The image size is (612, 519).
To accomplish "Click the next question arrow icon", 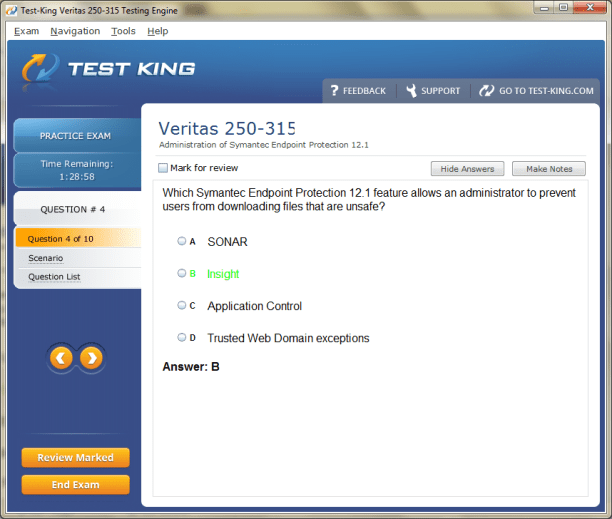I will click(91, 357).
